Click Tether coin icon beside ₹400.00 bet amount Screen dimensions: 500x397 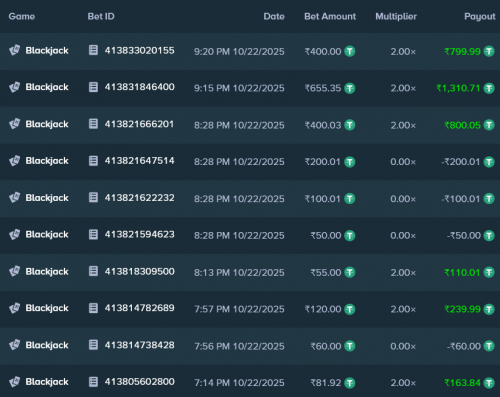350,51
